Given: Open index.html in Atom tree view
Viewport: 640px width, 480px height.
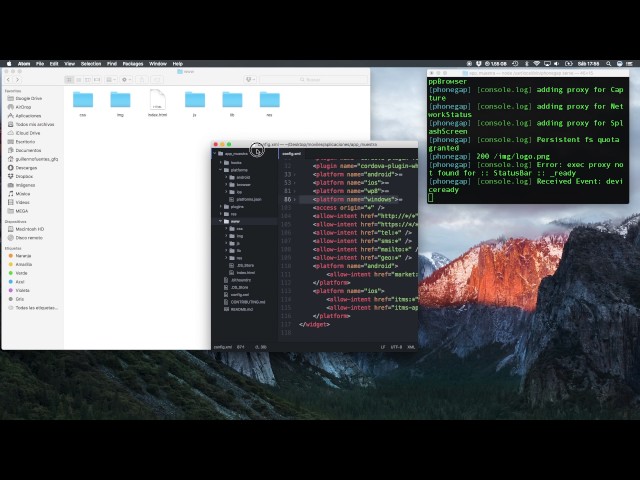Looking at the screenshot, I should tap(245, 273).
